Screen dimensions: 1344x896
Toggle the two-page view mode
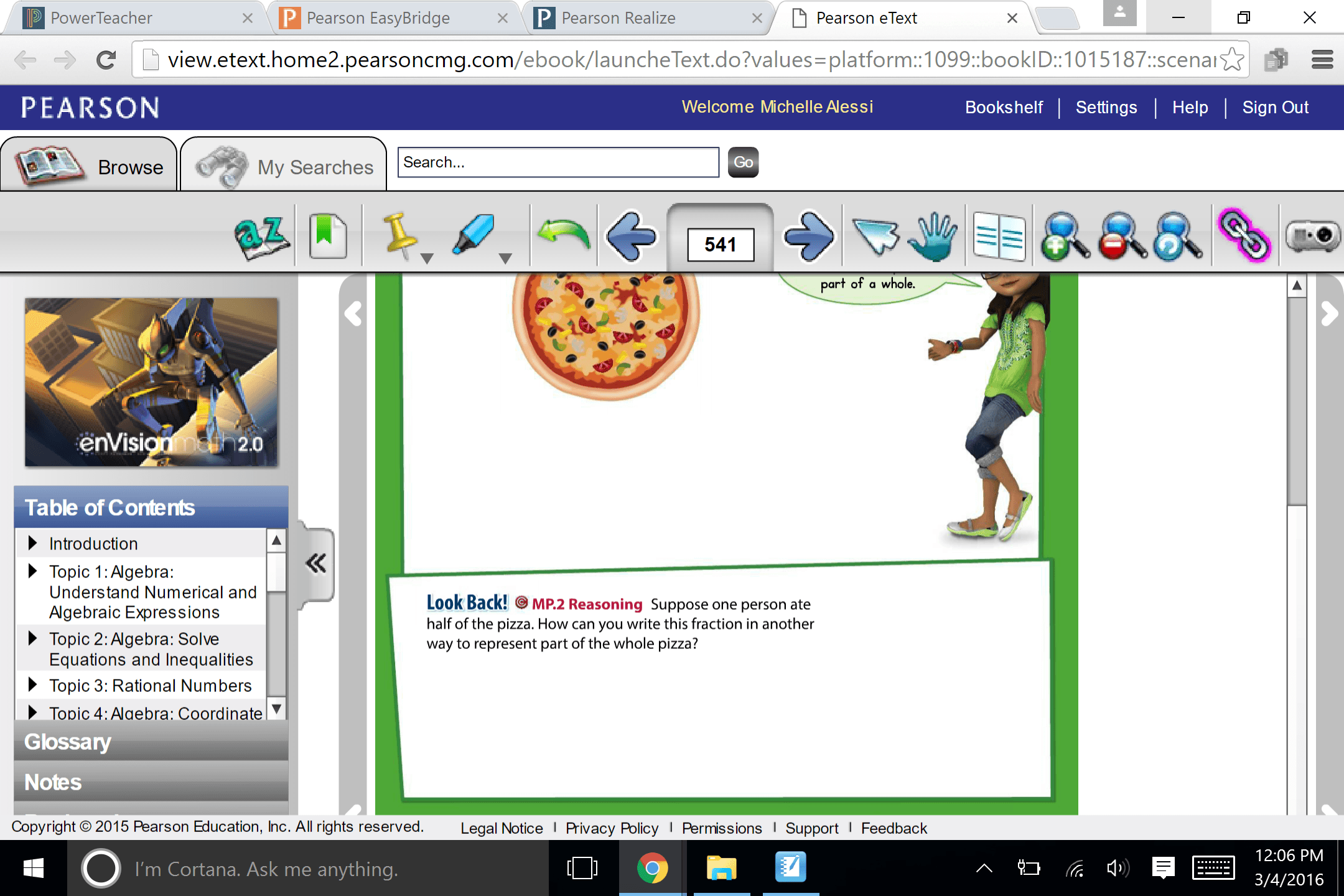pyautogui.click(x=999, y=236)
